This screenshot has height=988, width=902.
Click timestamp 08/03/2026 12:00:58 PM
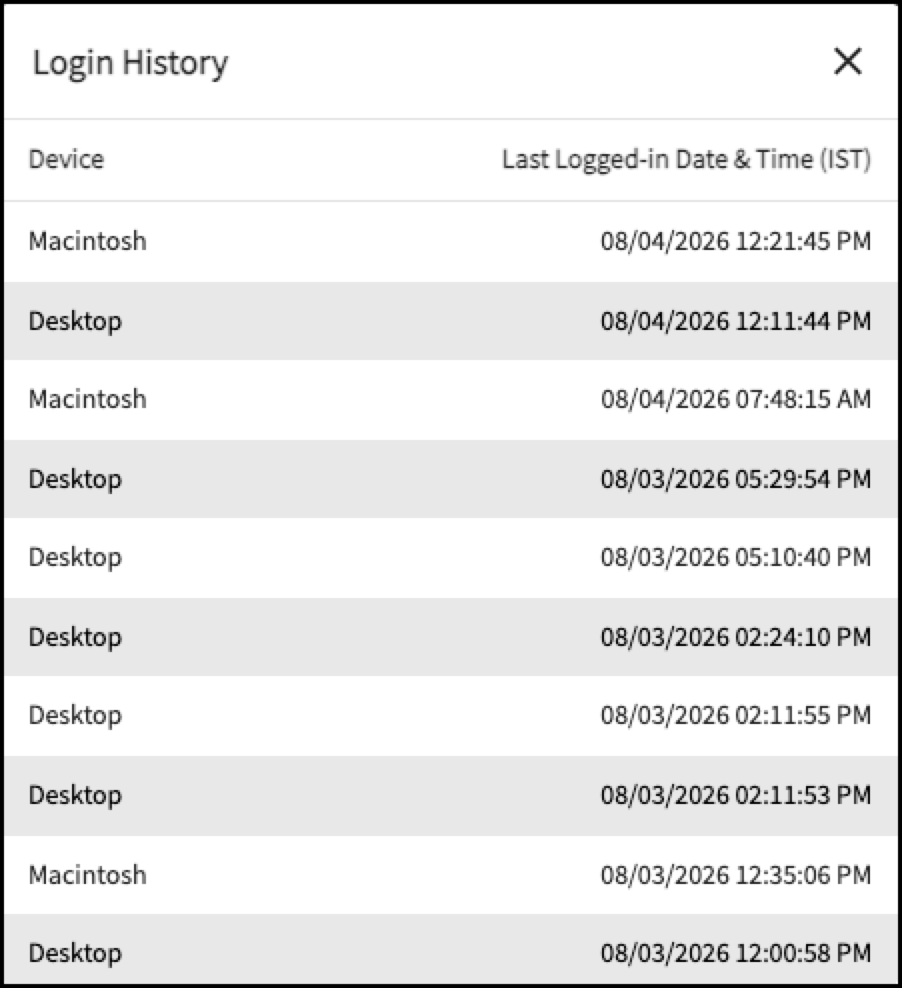coord(736,953)
